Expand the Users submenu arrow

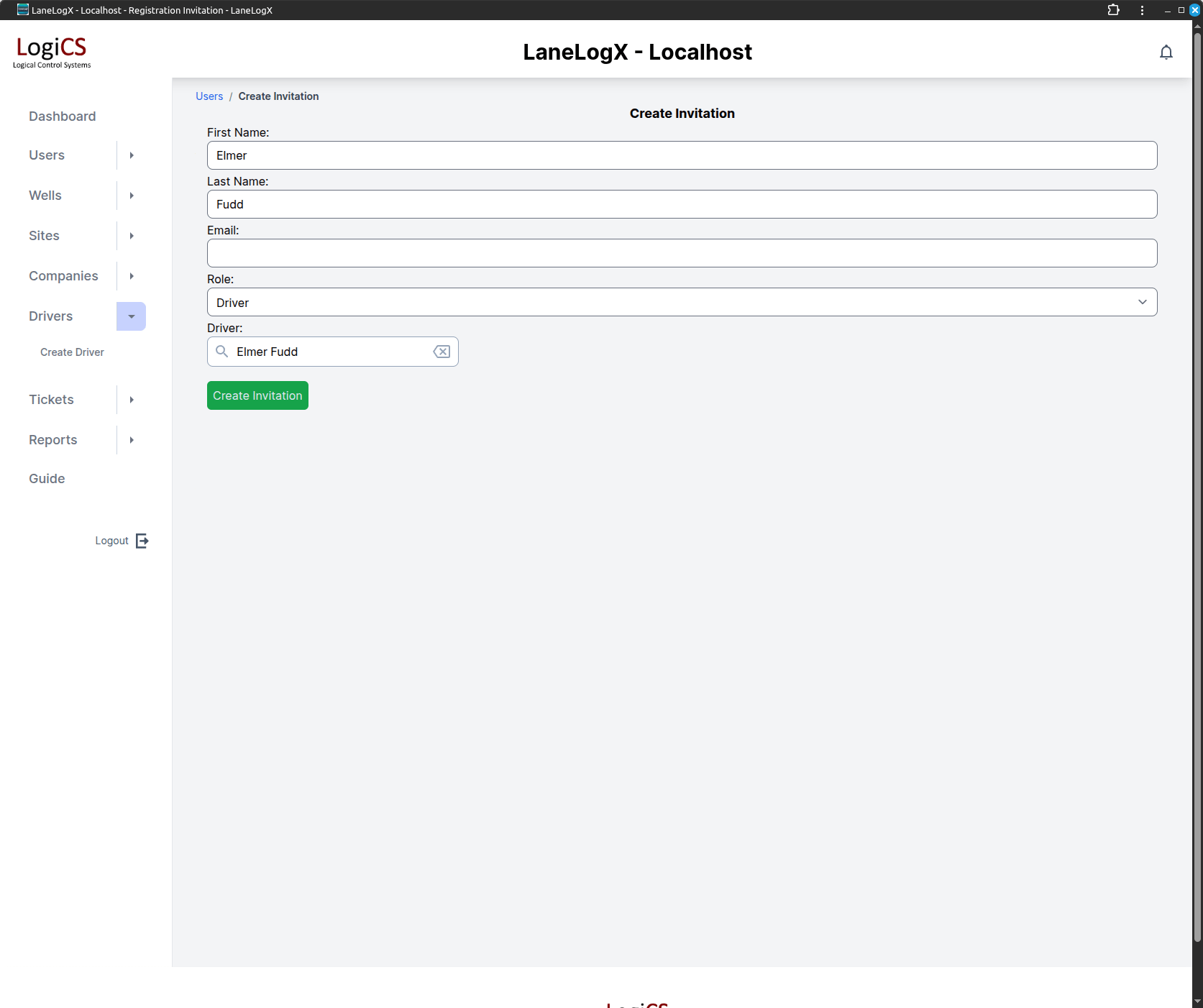click(132, 155)
